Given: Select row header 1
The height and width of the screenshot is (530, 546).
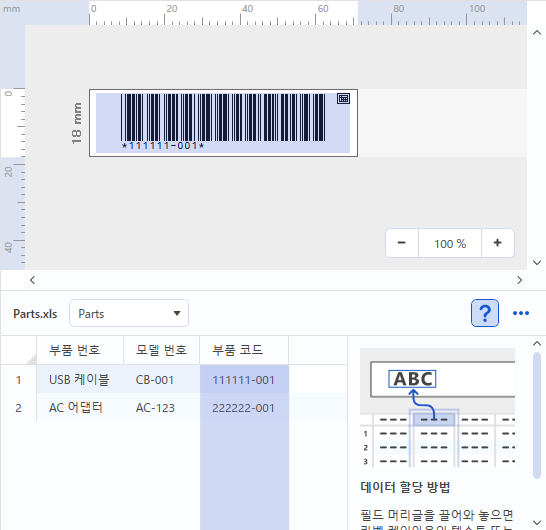Looking at the screenshot, I should pyautogui.click(x=18, y=380).
